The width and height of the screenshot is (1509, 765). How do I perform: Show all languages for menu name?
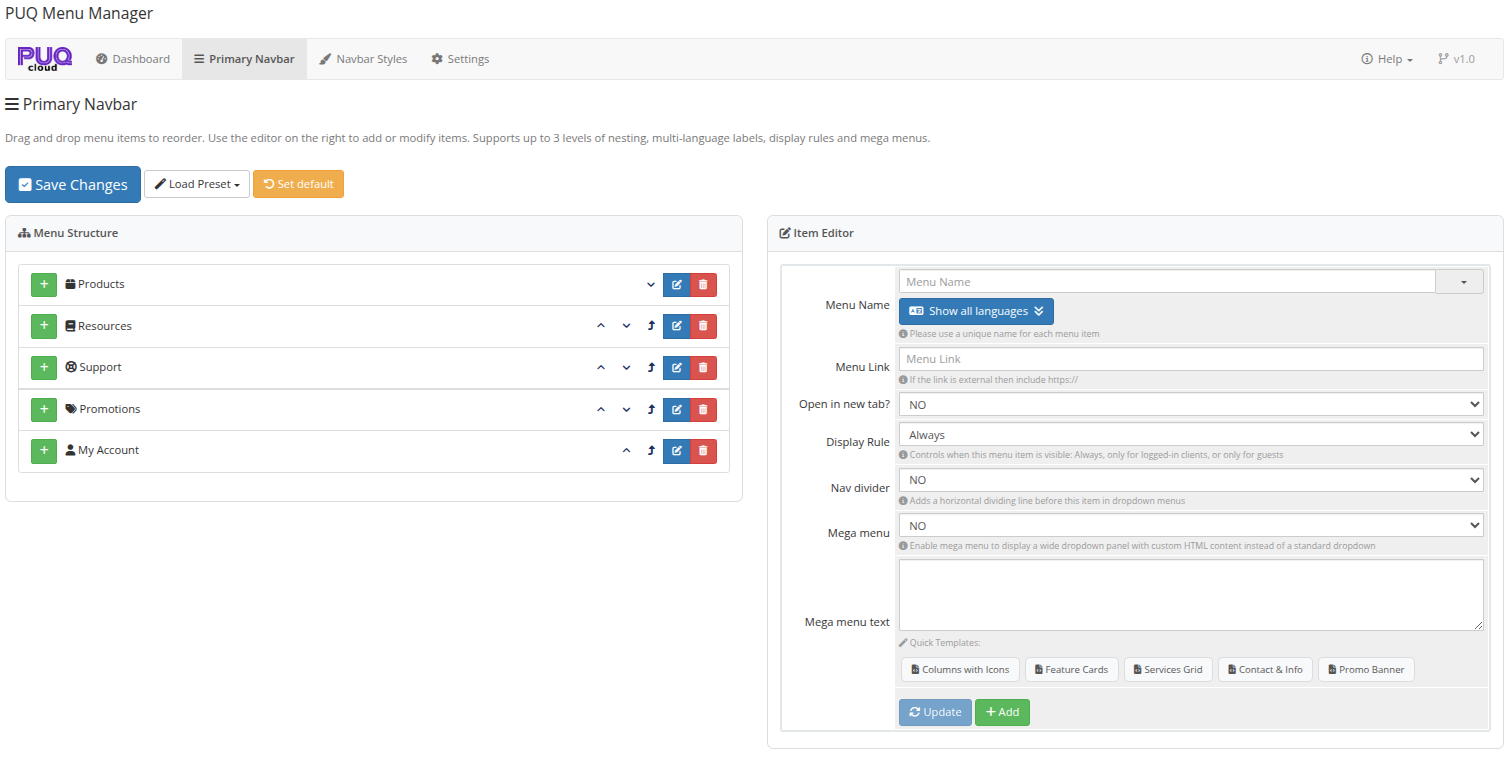click(976, 311)
